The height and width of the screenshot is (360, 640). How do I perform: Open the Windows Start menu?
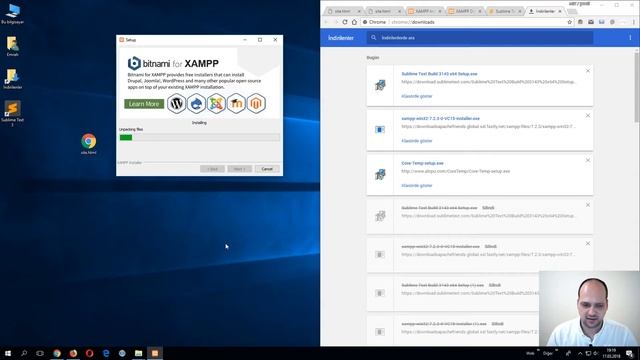click(x=8, y=353)
